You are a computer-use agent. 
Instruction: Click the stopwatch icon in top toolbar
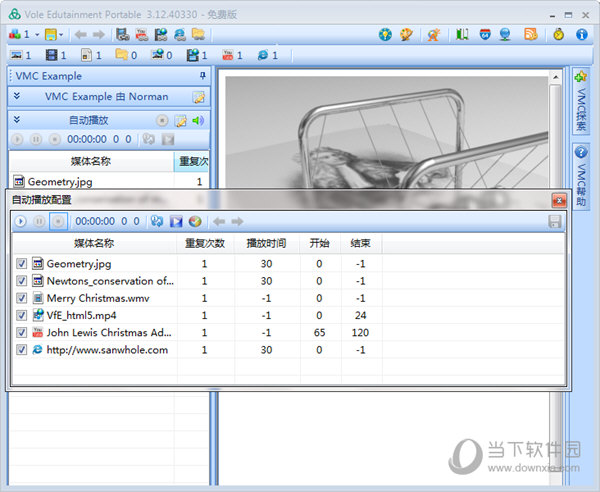557,34
